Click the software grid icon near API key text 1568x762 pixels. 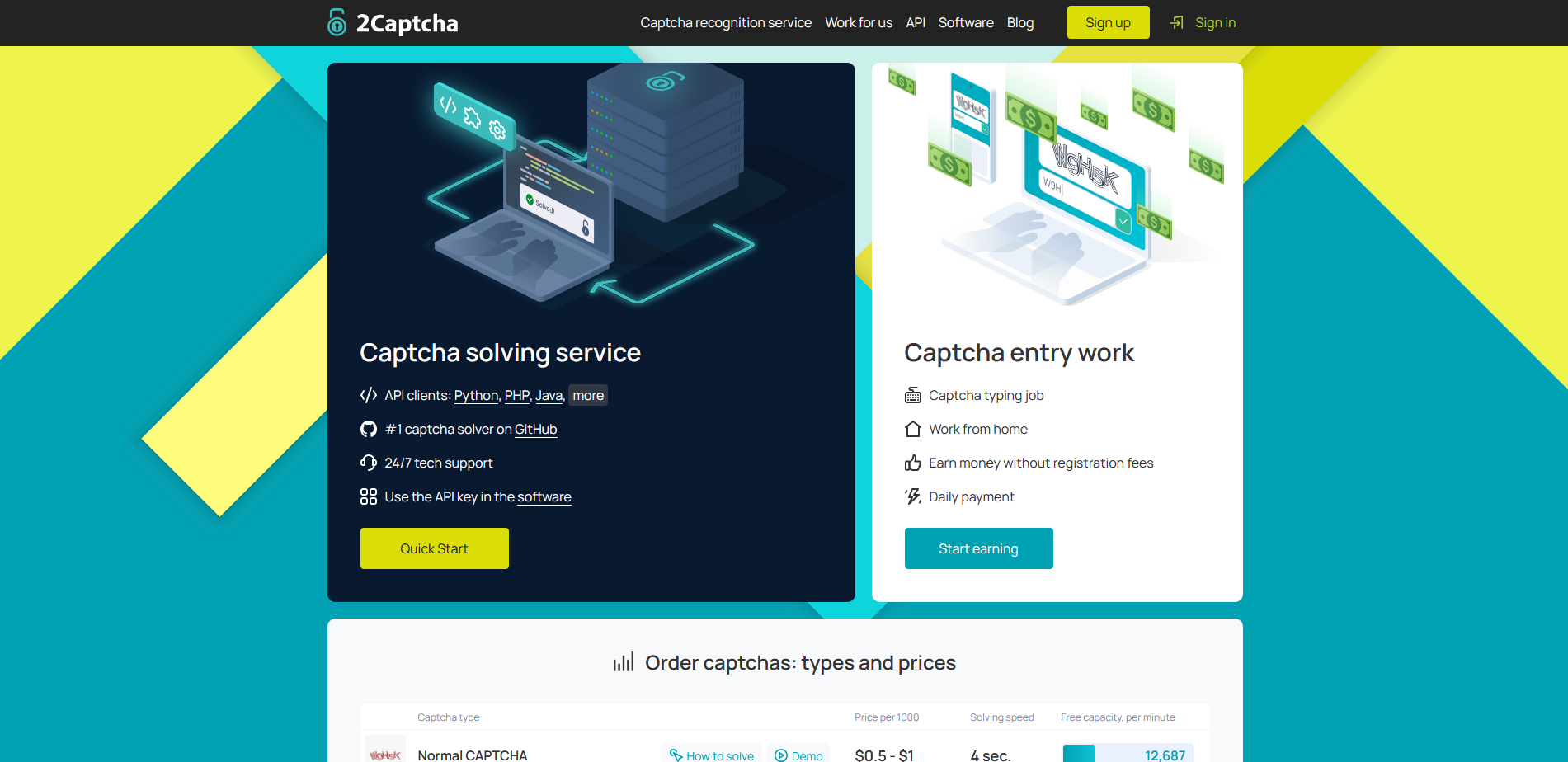point(368,496)
